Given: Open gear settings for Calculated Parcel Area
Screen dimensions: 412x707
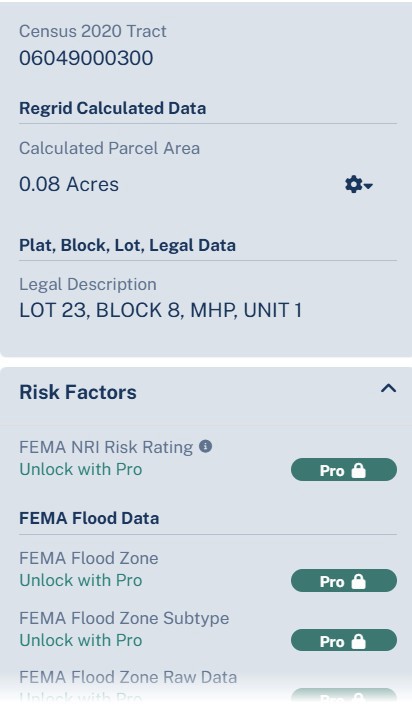Looking at the screenshot, I should coord(358,185).
